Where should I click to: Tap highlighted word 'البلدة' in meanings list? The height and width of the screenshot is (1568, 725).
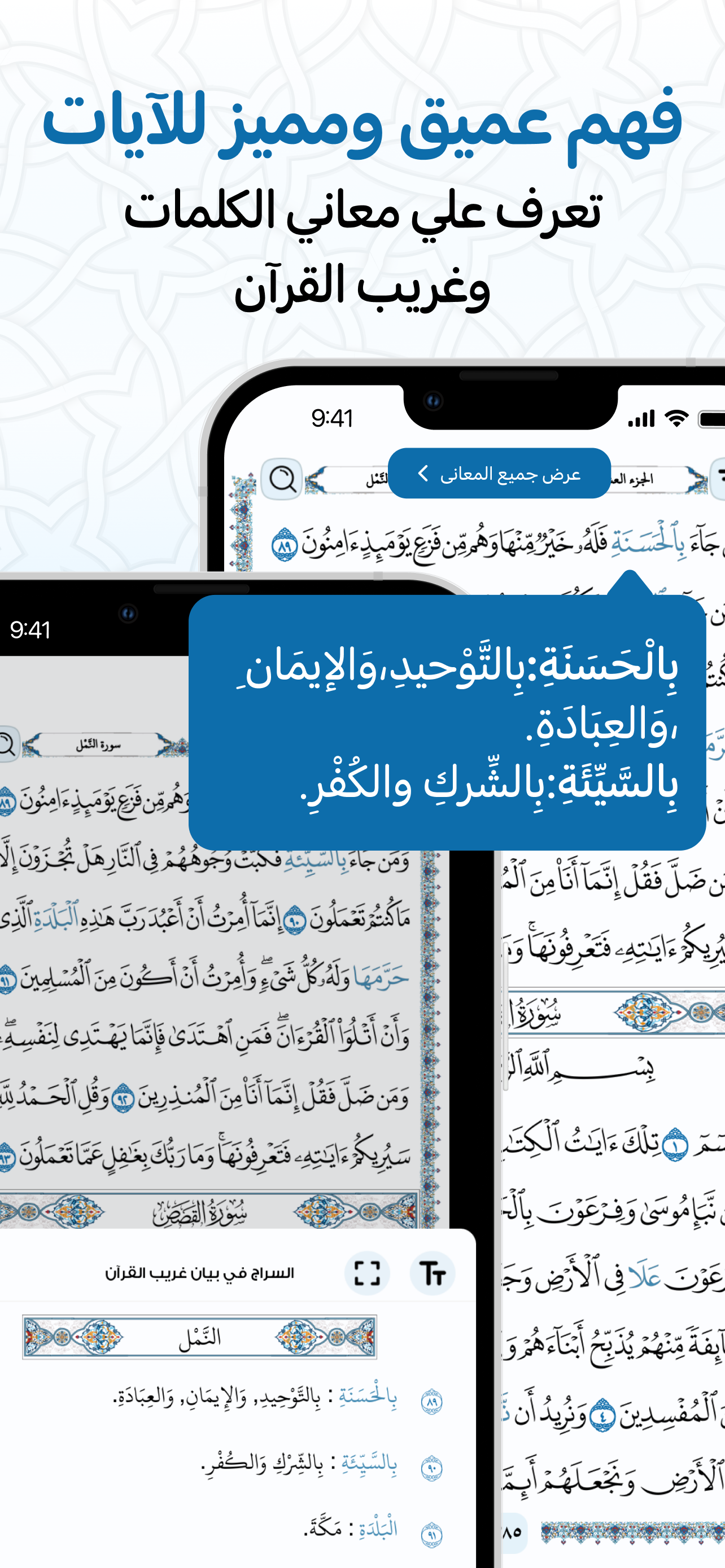378,1528
